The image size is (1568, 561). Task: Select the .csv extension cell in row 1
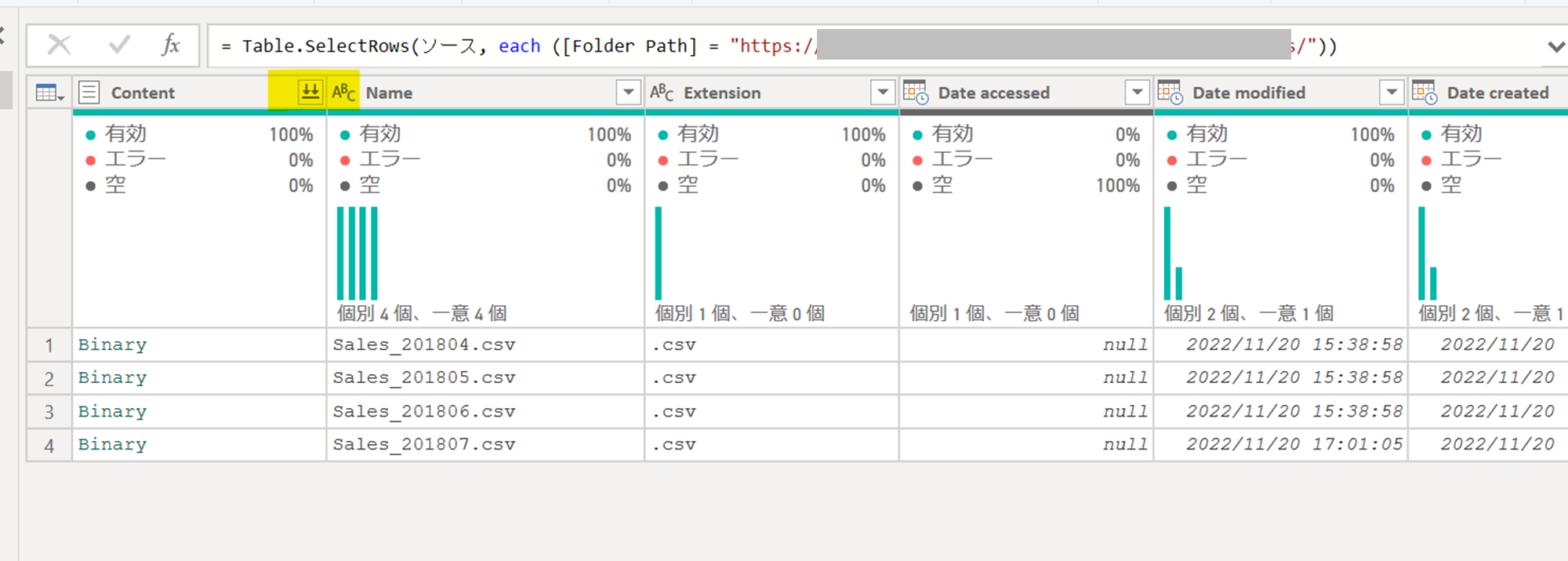tap(772, 344)
